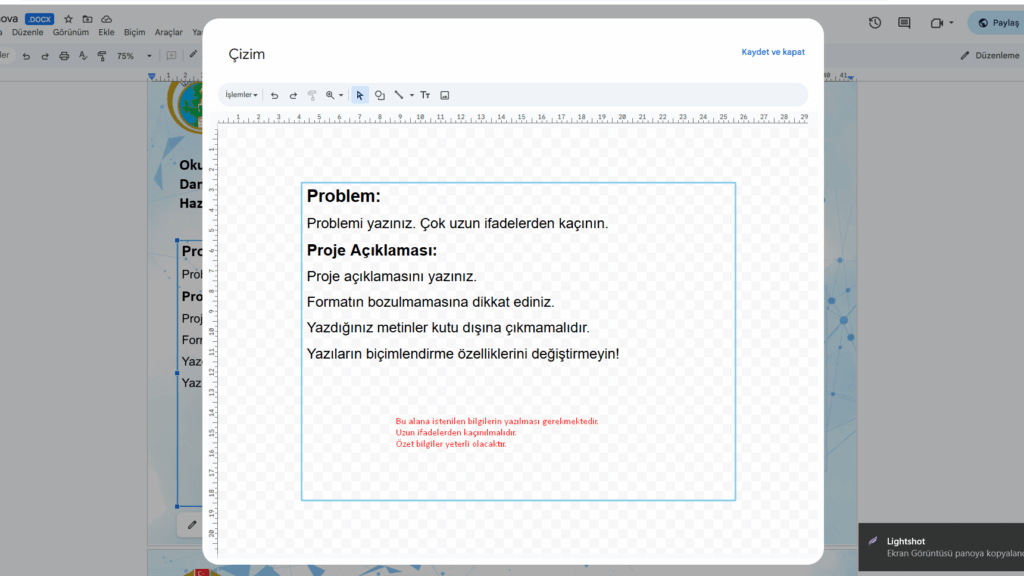Undo last action in the drawing toolbar

coord(274,95)
